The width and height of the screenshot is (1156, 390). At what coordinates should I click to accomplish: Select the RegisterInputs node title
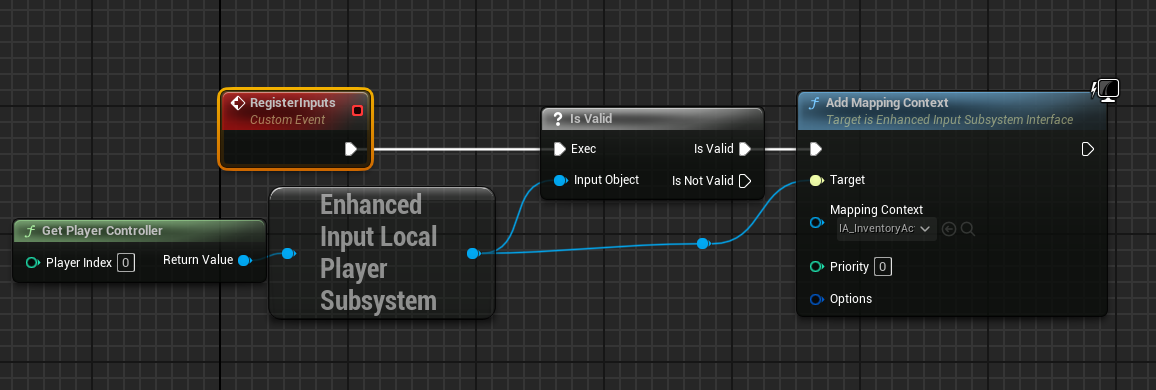tap(293, 102)
